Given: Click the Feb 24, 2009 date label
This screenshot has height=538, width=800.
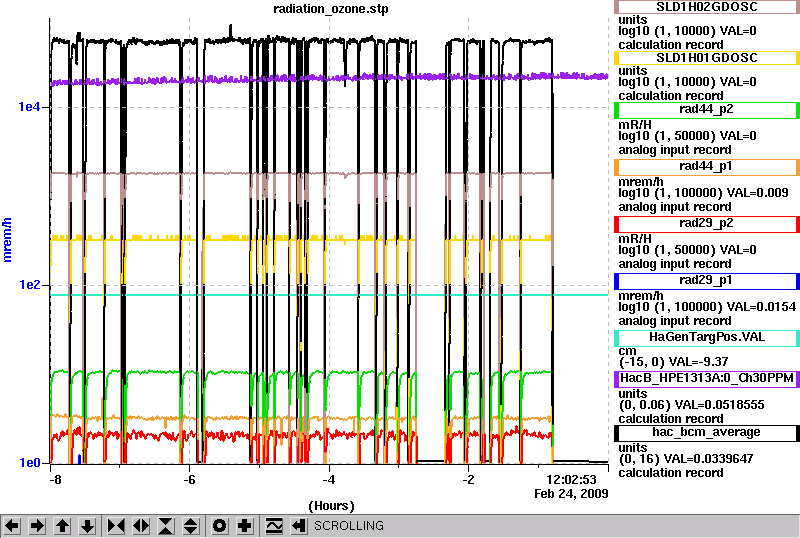Looking at the screenshot, I should point(571,494).
